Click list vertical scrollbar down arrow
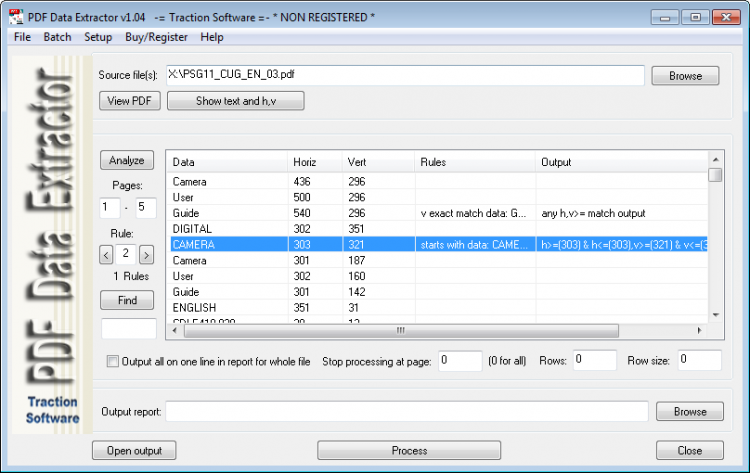750x473 pixels. 716,315
